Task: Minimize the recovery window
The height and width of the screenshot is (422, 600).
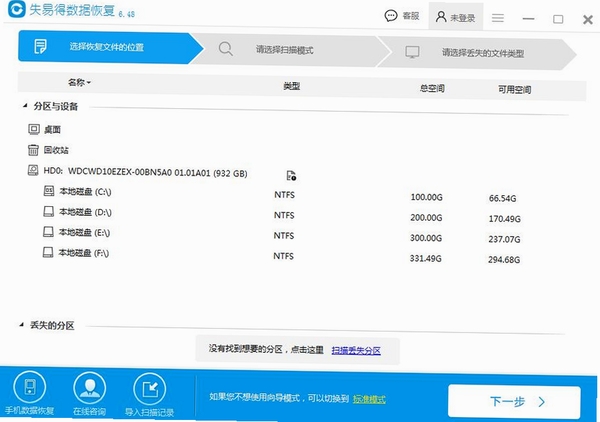Action: 528,18
